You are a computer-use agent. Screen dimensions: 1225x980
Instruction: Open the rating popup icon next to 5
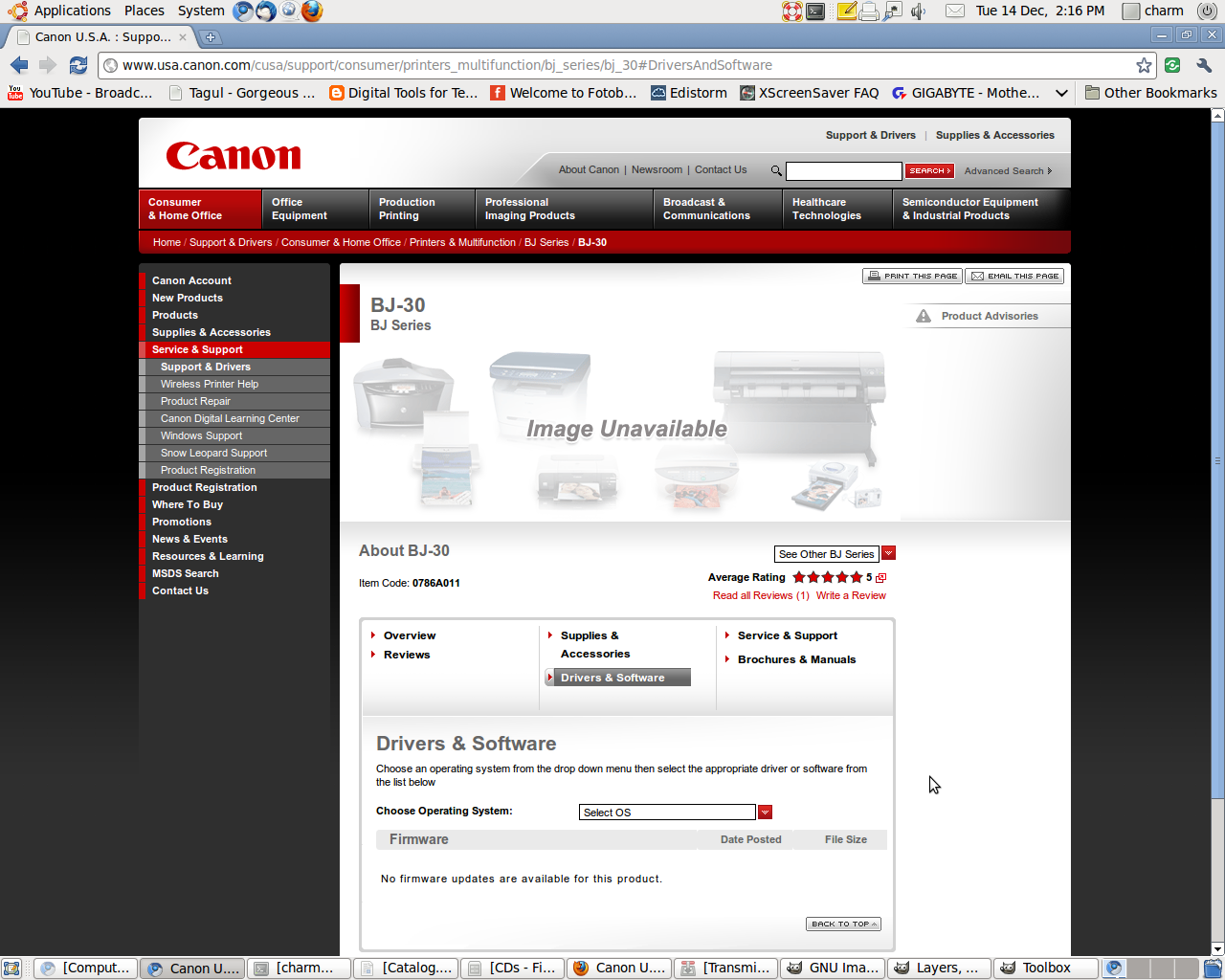click(x=881, y=577)
